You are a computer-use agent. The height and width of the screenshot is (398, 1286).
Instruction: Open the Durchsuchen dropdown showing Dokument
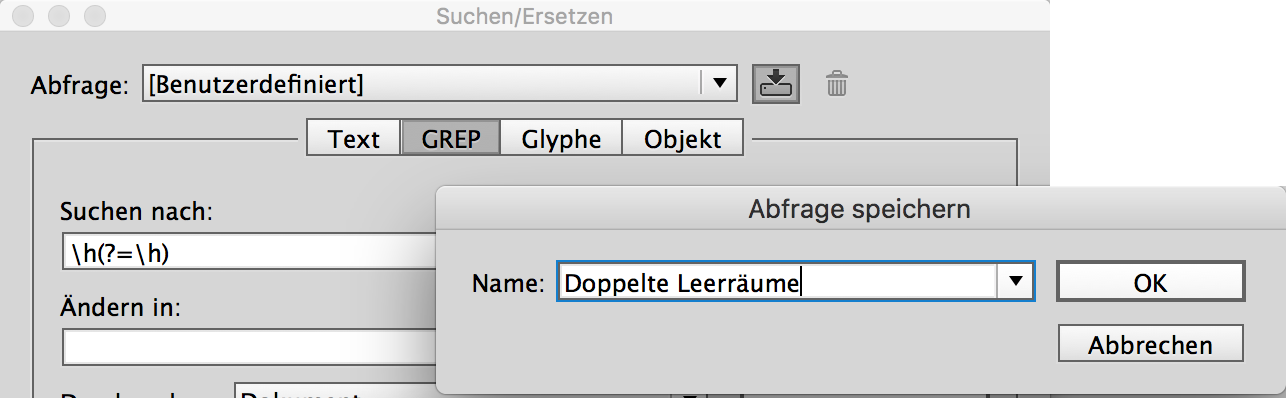tap(470, 392)
